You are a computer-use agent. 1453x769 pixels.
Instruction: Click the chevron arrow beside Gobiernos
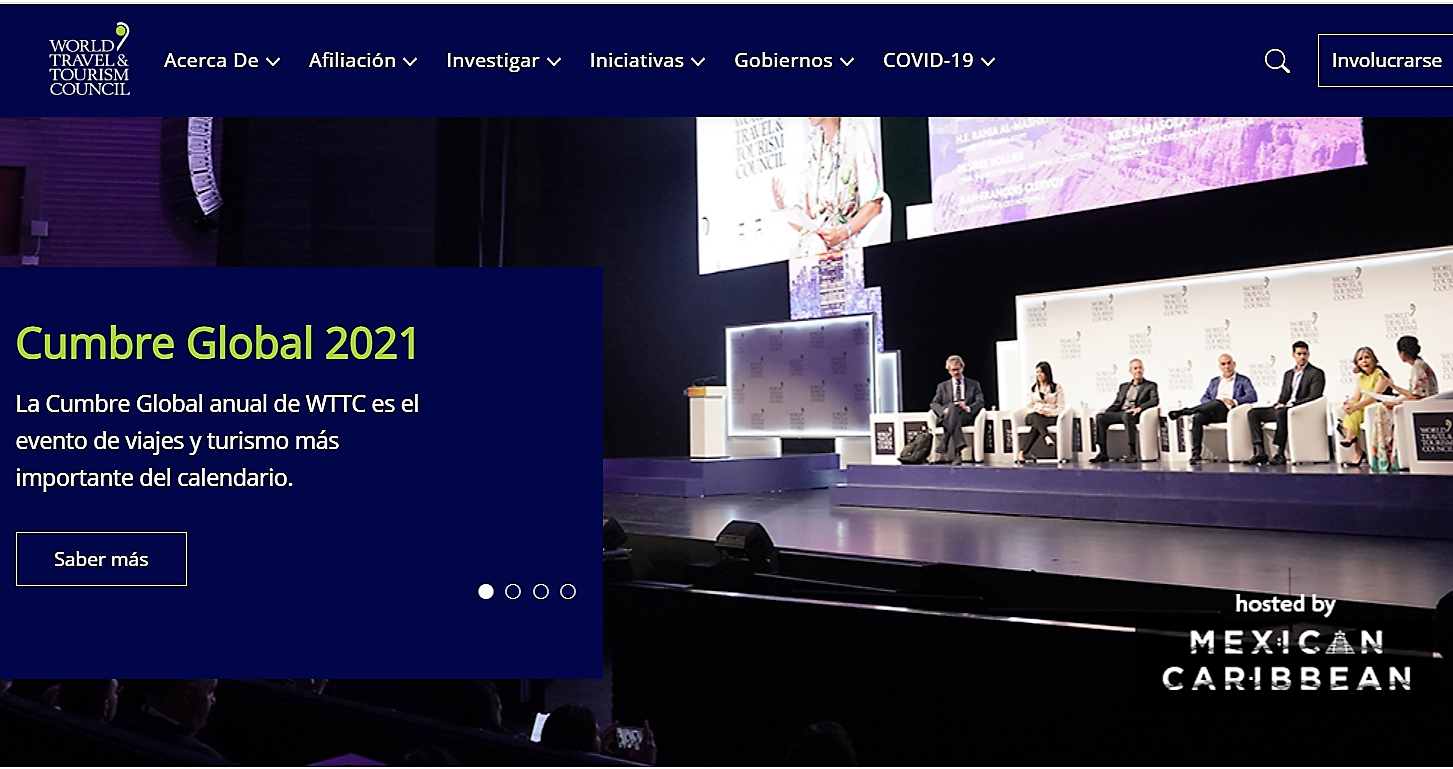847,62
